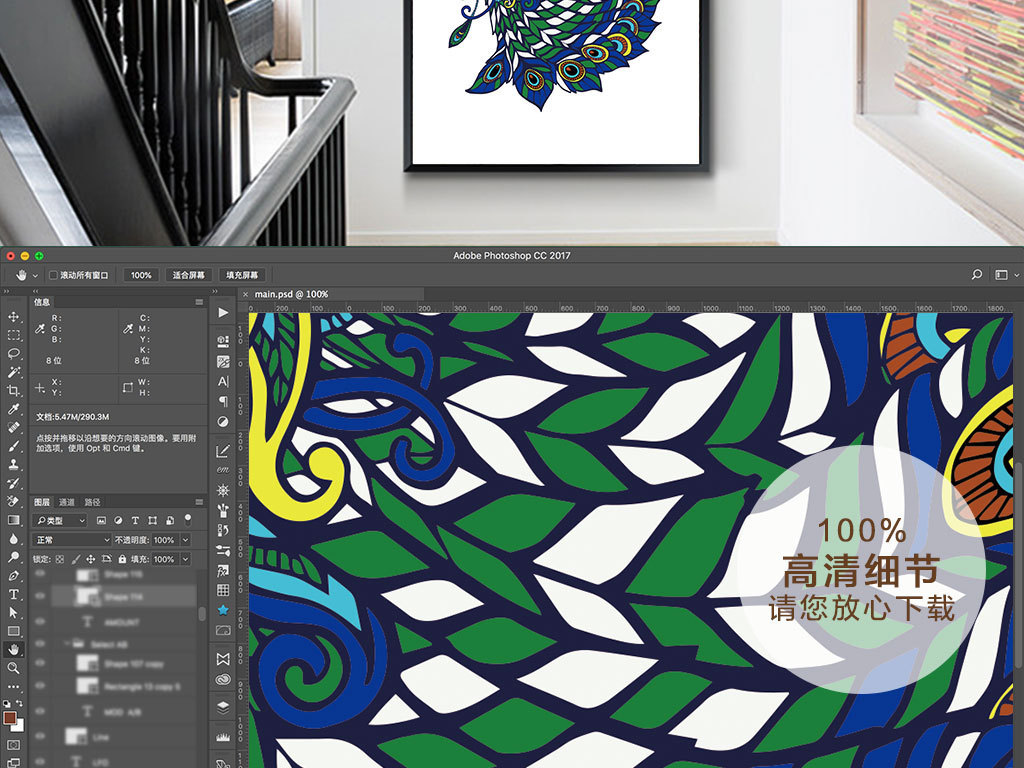Viewport: 1024px width, 768px height.
Task: Toggle visibility of the Shape 115 layer
Action: point(40,575)
